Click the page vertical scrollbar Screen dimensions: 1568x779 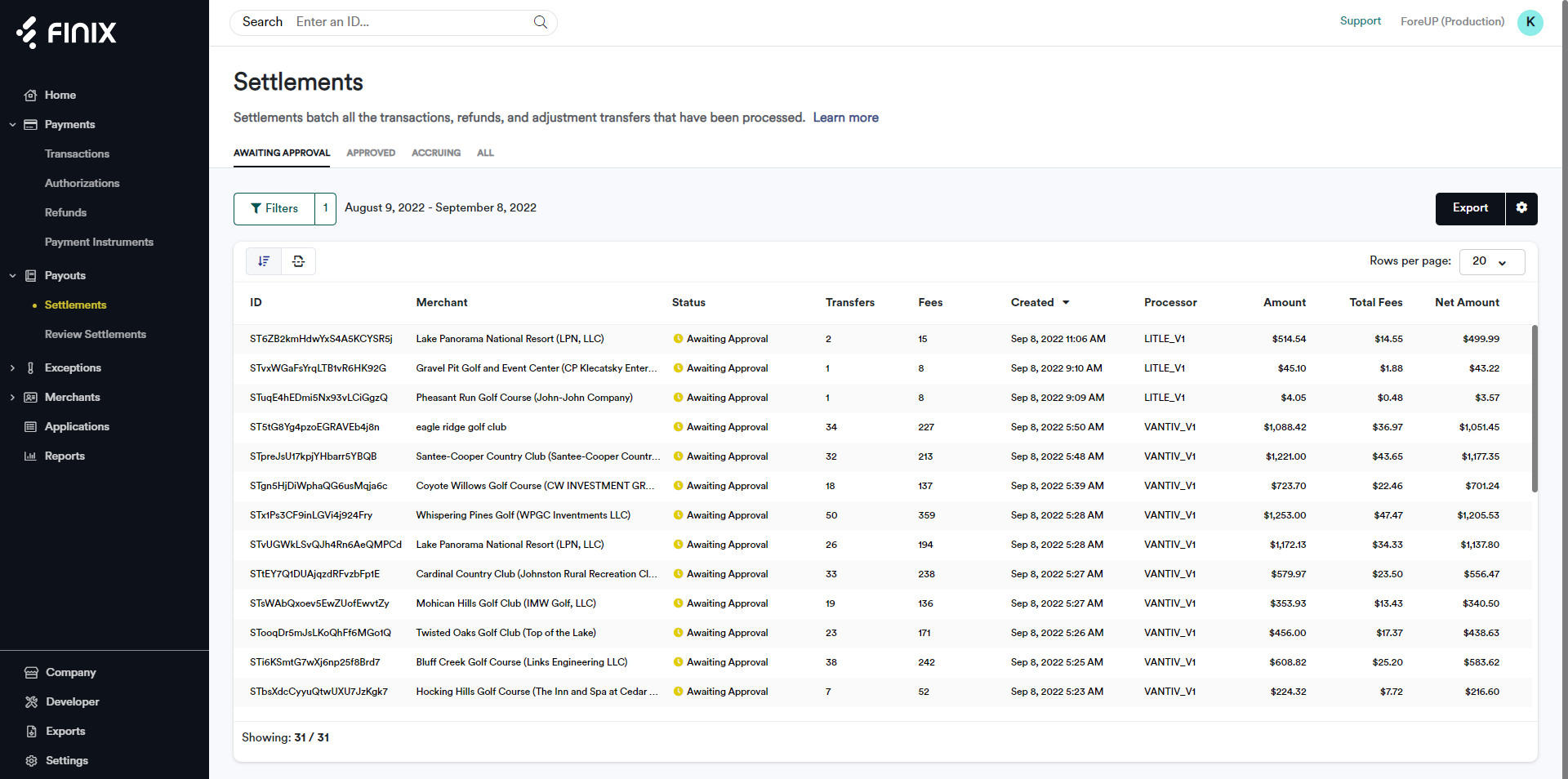(1564, 389)
